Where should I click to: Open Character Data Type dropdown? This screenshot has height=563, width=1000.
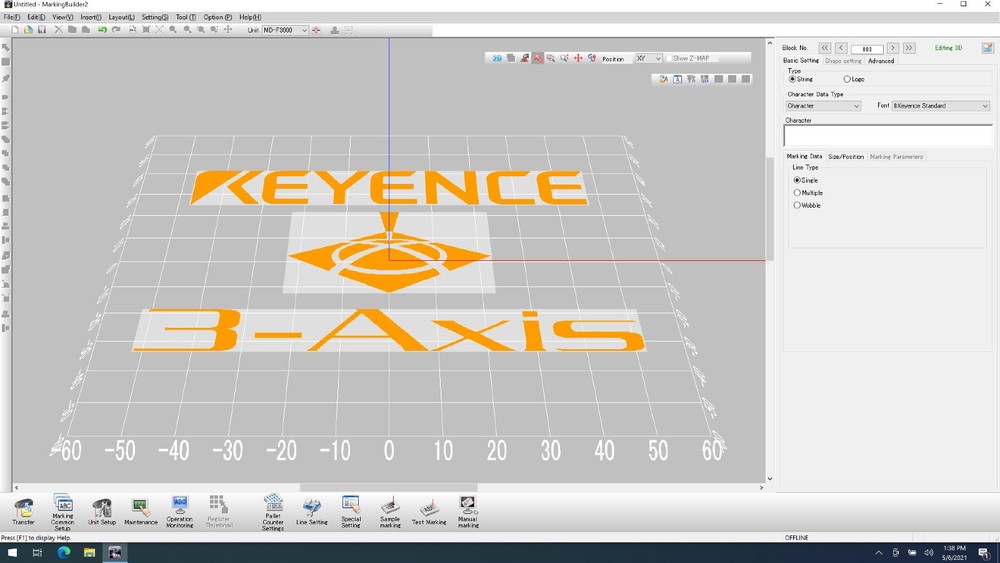click(823, 106)
